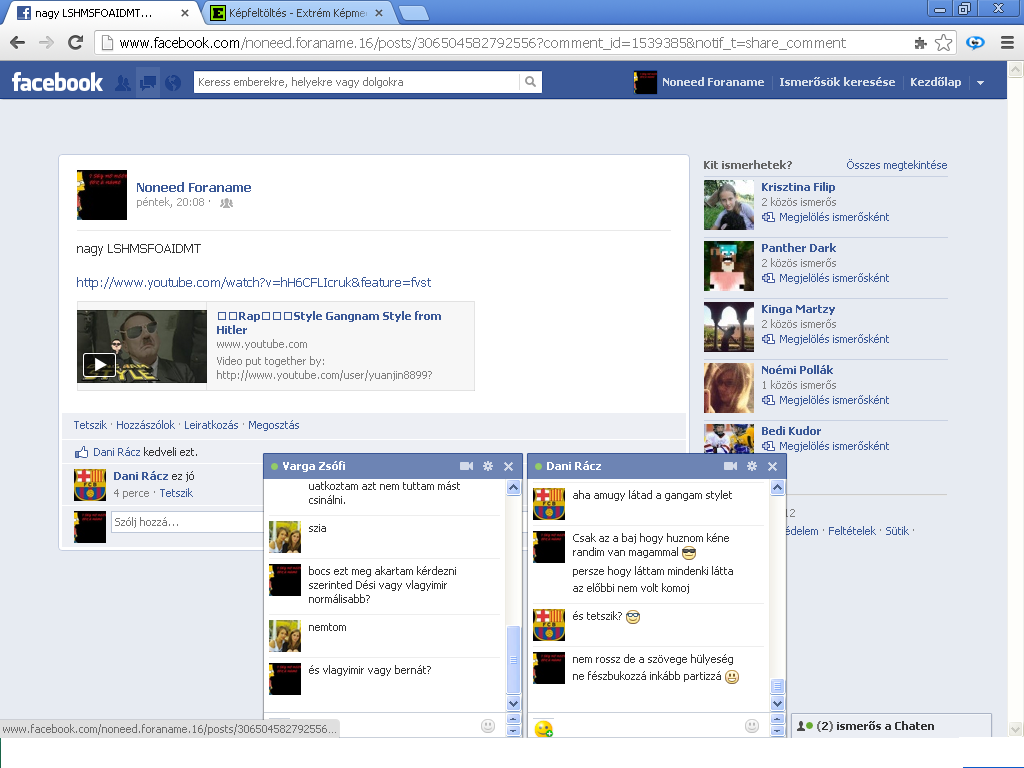Open the friend requests icon in header
1024x768 pixels.
tap(123, 83)
